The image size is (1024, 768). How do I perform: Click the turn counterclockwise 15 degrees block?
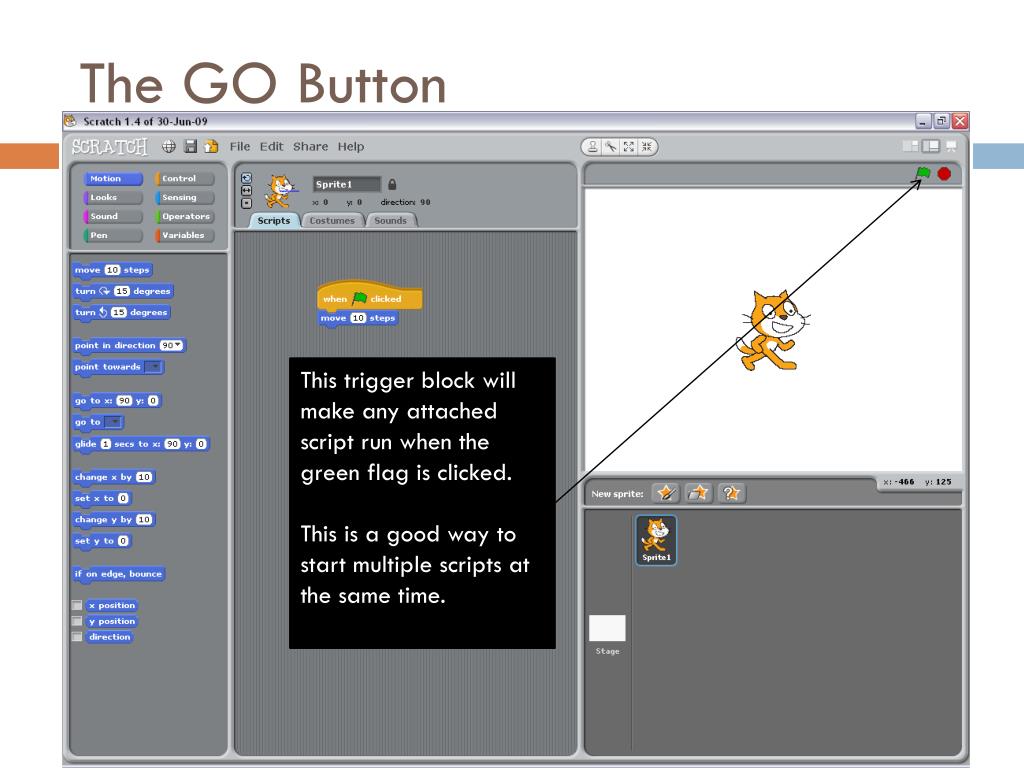click(x=121, y=312)
